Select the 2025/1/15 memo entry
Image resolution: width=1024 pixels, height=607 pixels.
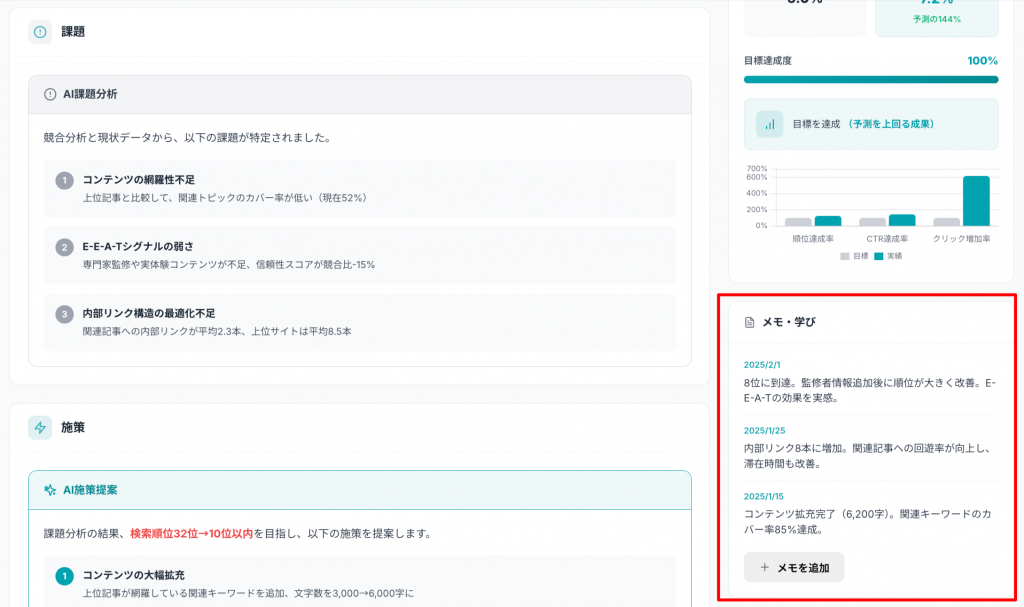870,515
